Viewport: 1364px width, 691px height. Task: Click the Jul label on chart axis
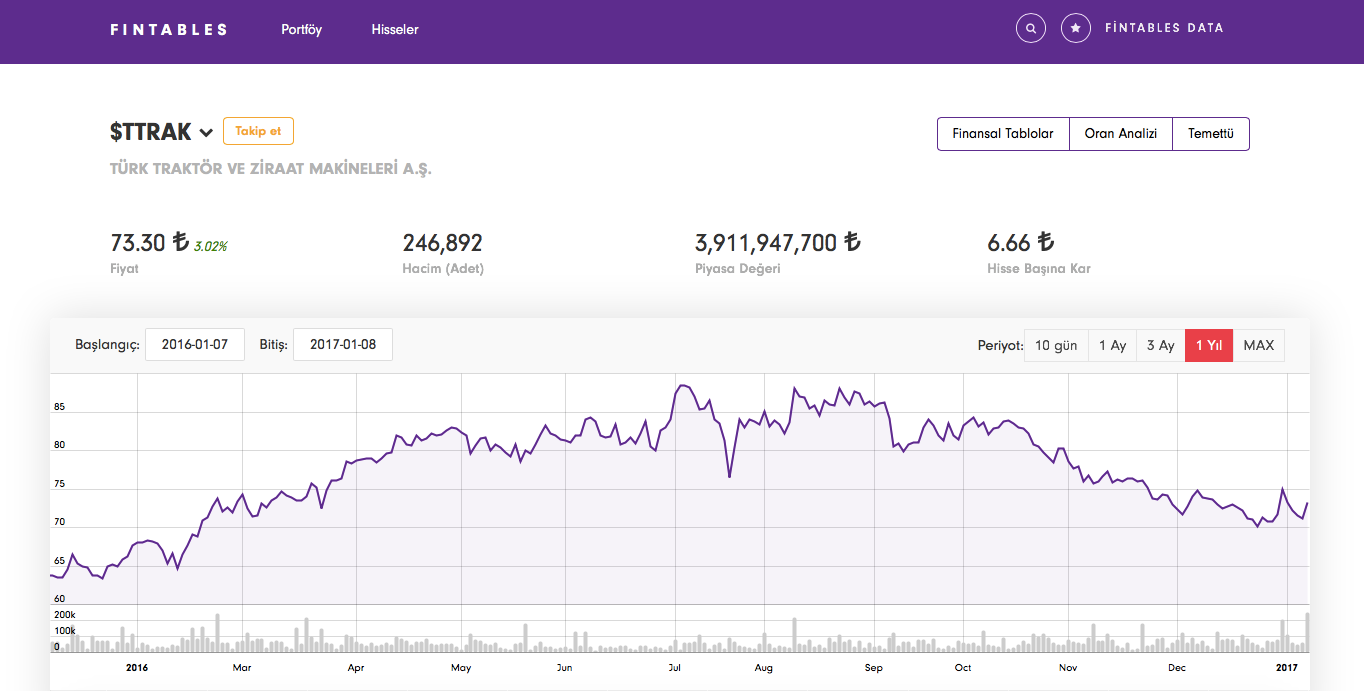click(x=675, y=667)
